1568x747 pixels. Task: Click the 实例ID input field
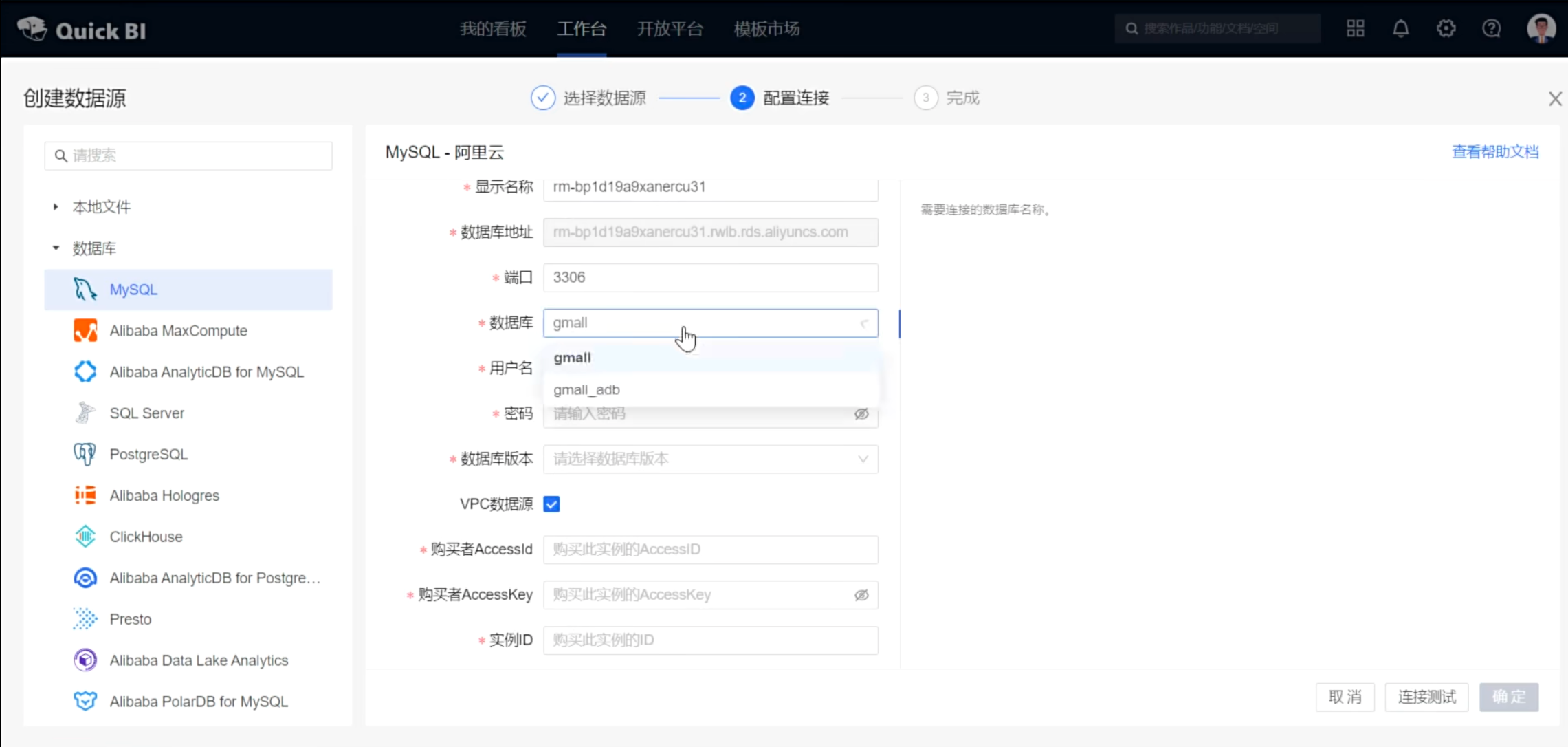click(710, 641)
